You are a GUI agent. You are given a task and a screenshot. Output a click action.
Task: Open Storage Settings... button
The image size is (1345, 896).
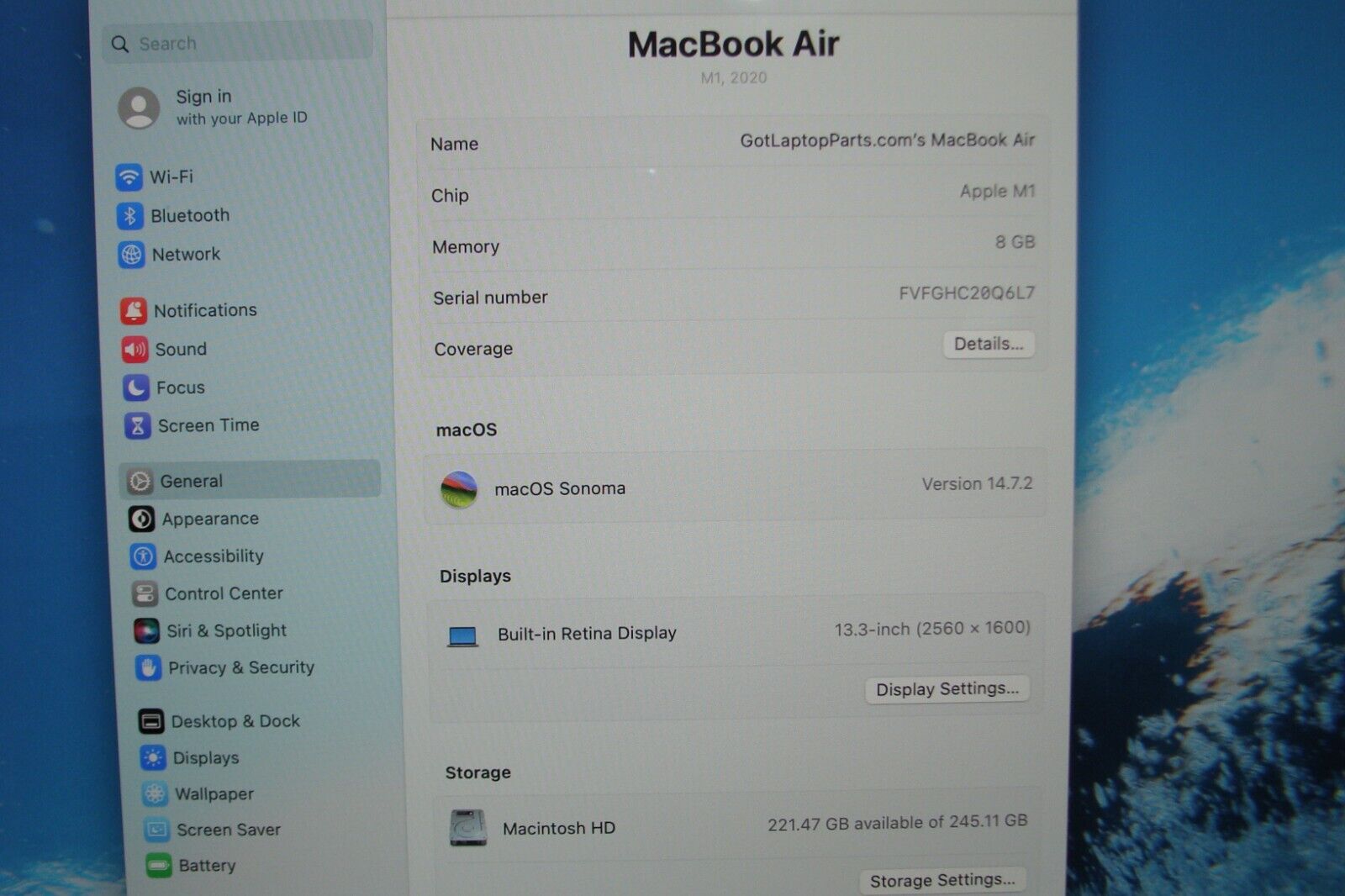click(942, 880)
